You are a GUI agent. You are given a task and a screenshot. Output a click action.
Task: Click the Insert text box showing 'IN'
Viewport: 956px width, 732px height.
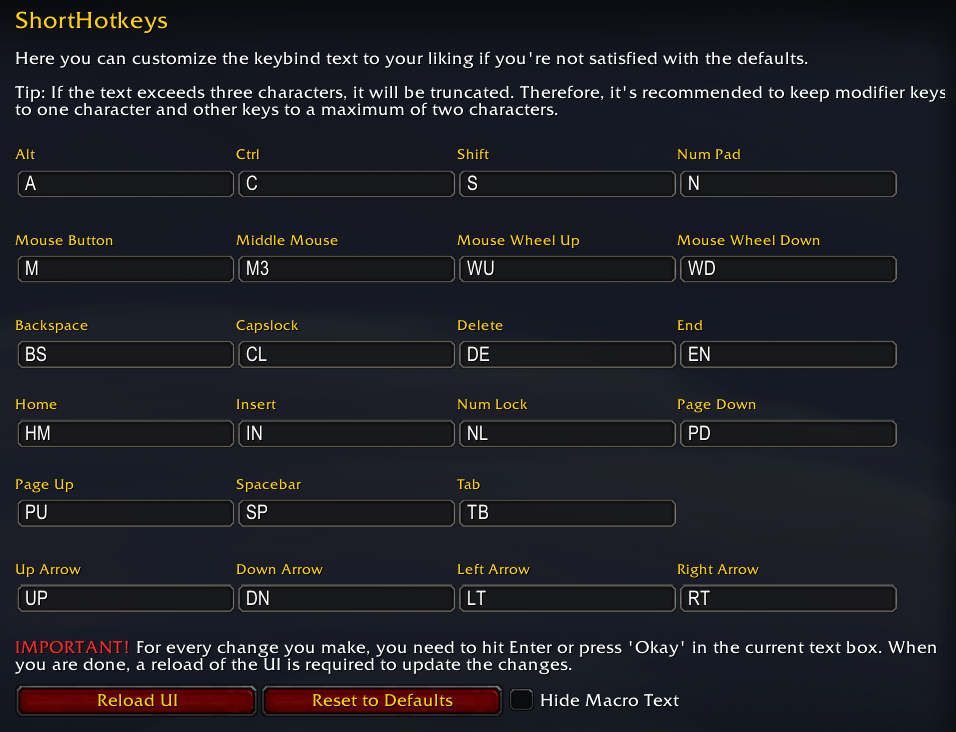346,433
